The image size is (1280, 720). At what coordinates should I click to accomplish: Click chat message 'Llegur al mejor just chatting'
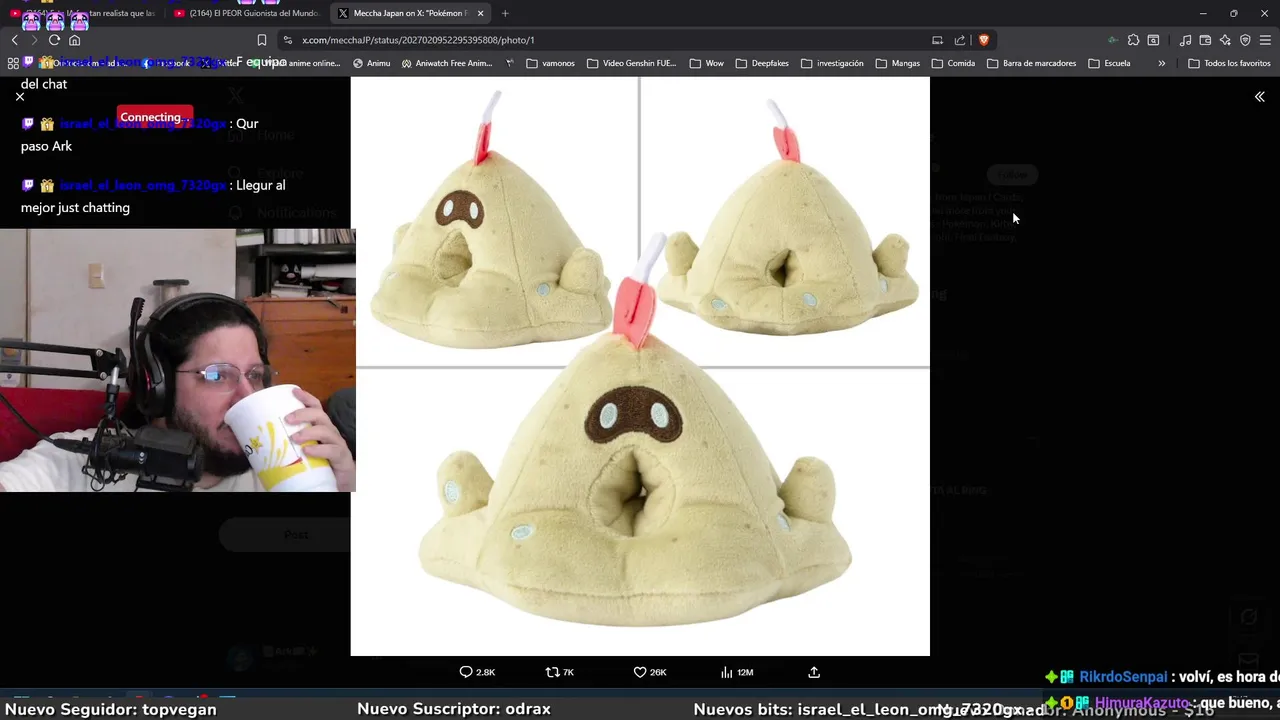point(152,196)
